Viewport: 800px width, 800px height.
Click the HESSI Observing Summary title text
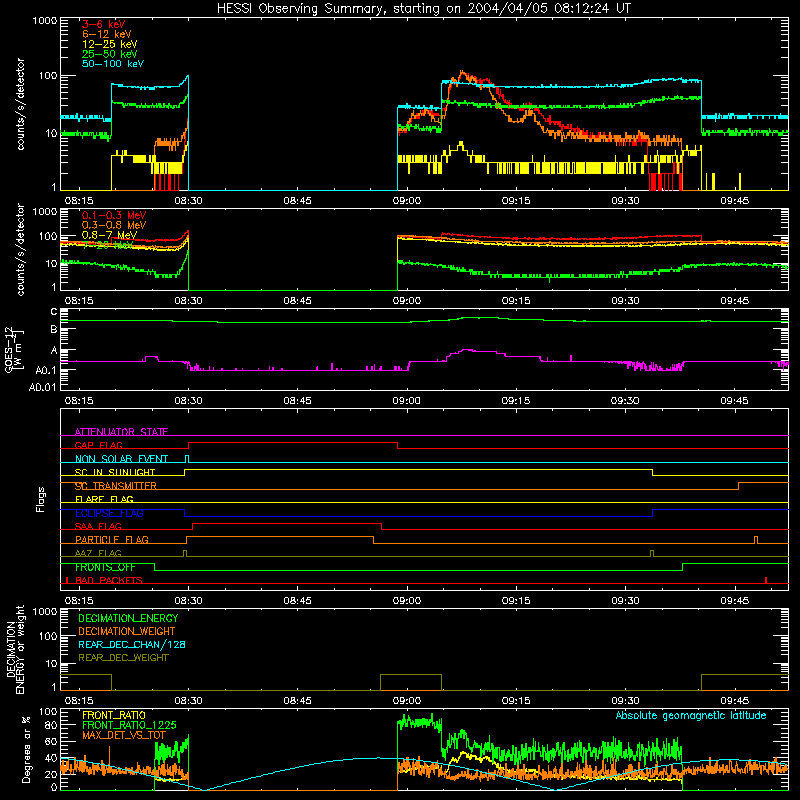click(x=424, y=8)
